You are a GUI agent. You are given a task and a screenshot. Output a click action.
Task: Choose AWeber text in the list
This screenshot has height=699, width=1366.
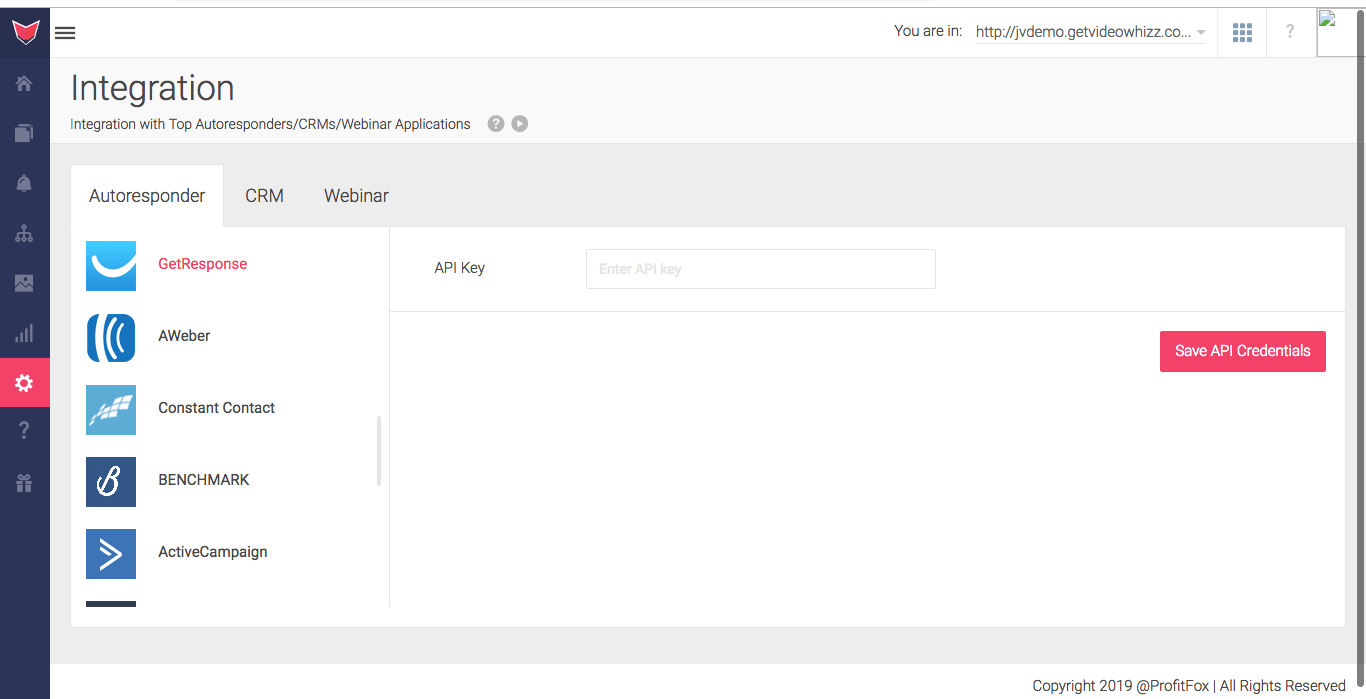(x=184, y=336)
